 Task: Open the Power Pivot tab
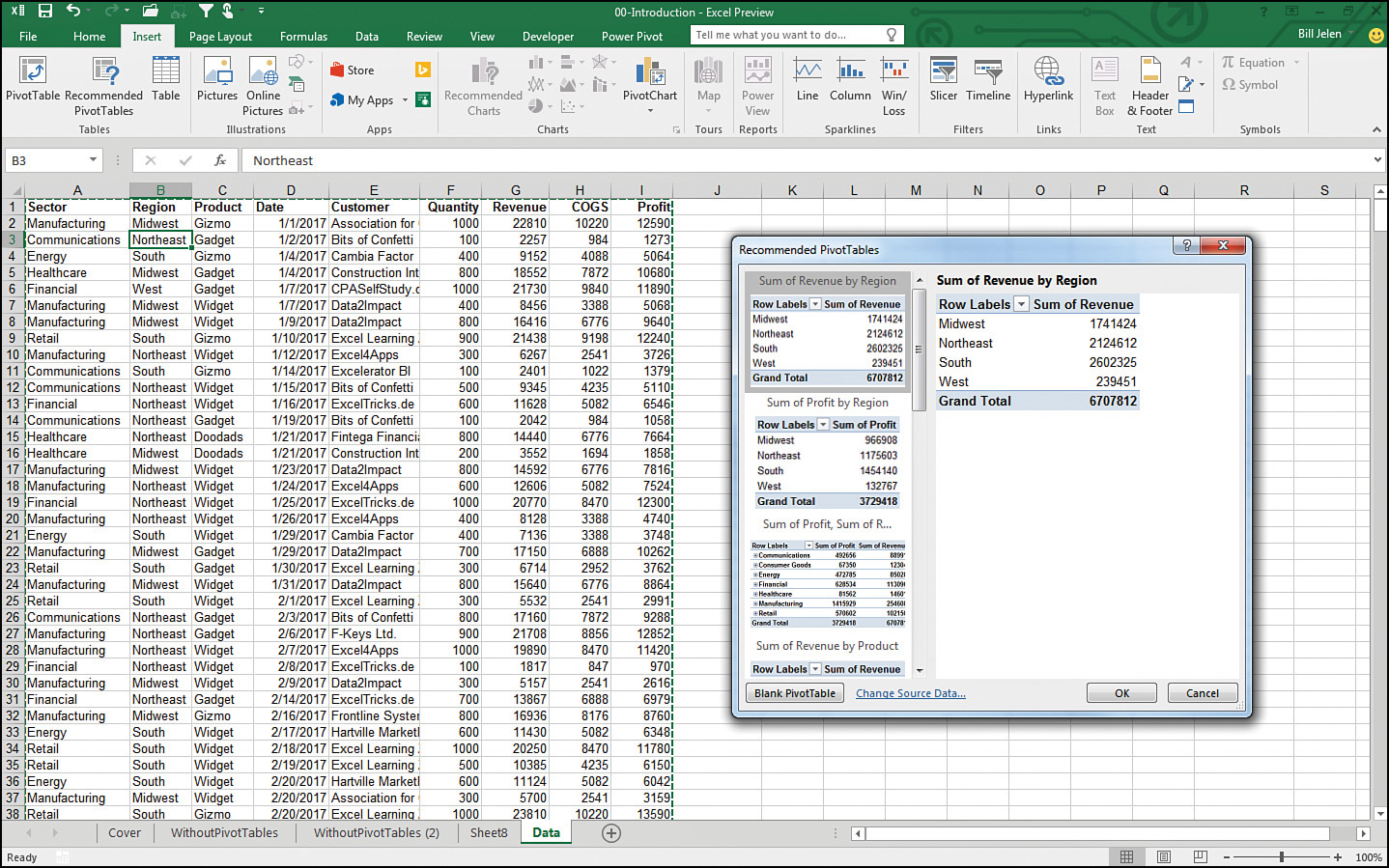tap(632, 37)
